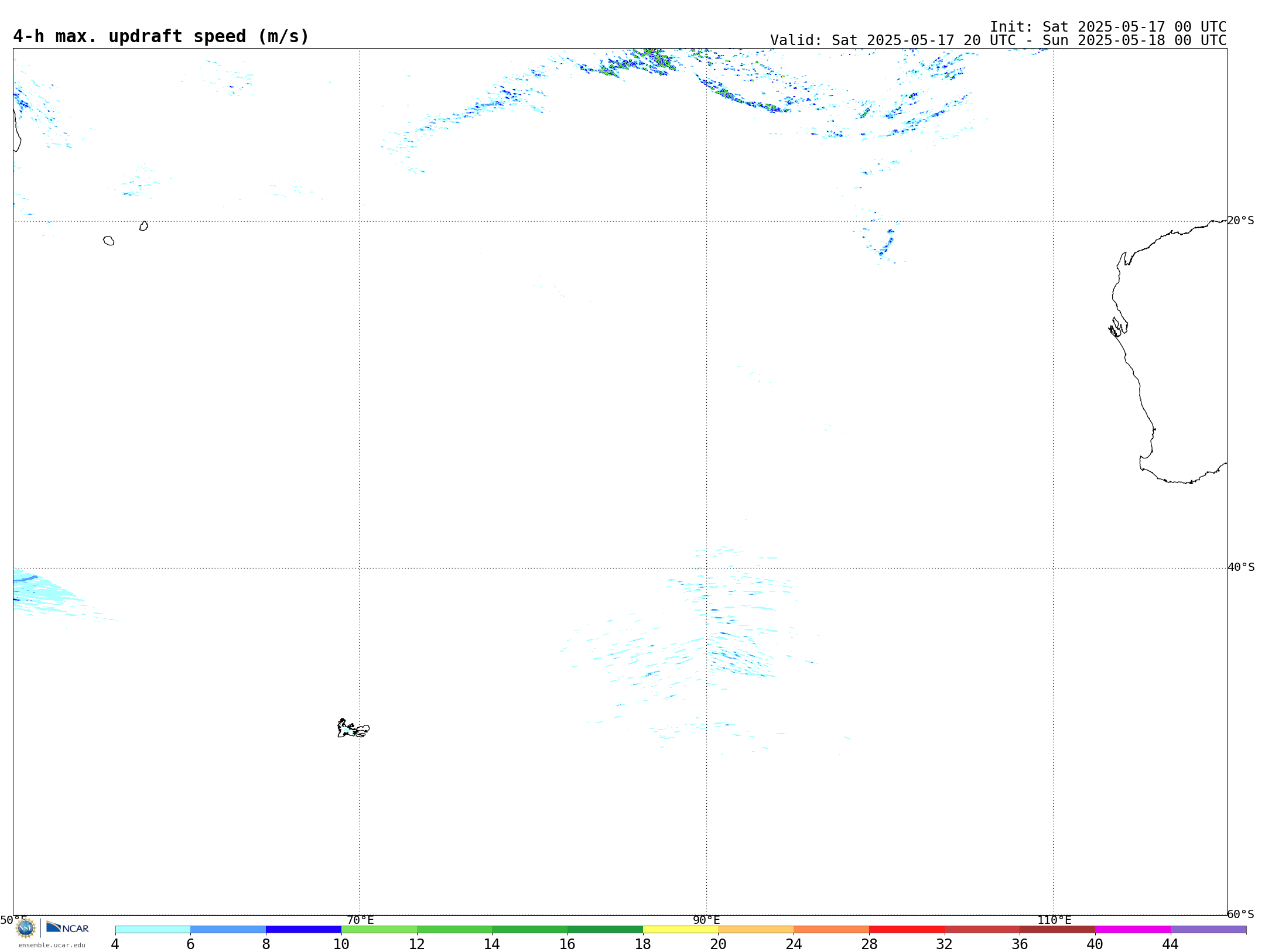Click the 110°E longitude label
This screenshot has height=952, width=1265.
click(1054, 920)
